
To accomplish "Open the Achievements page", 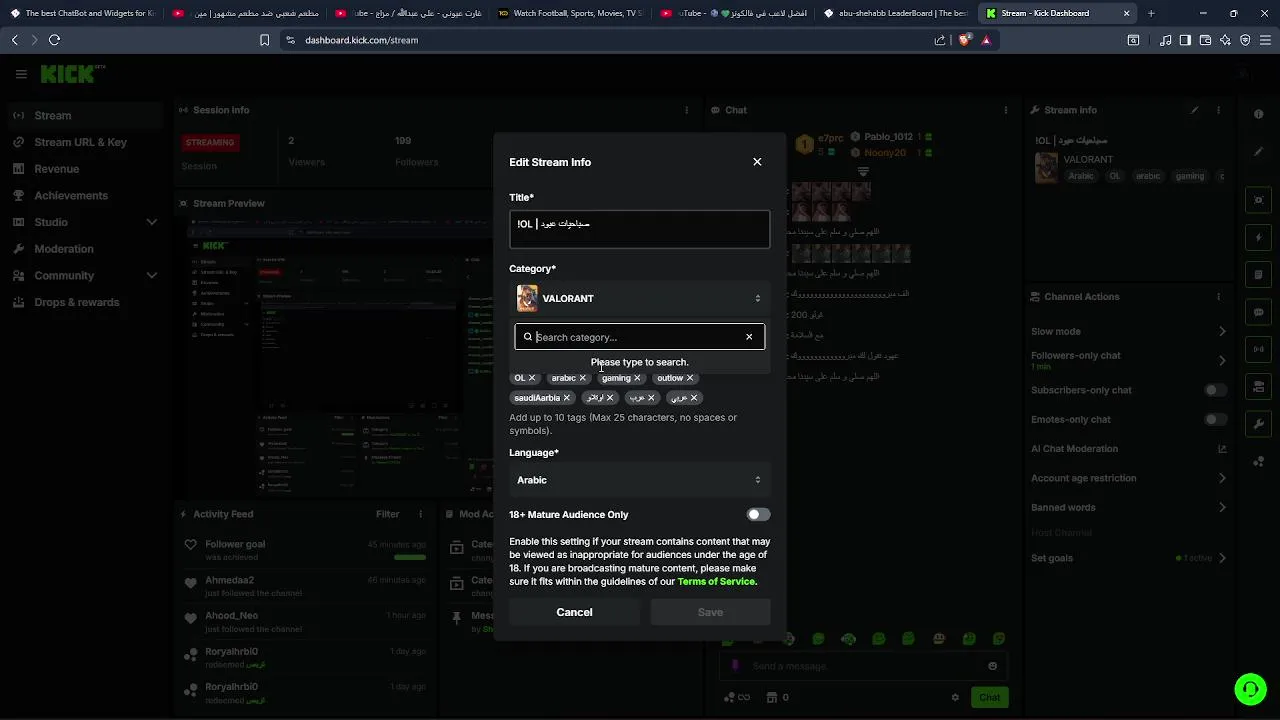I will click(85, 196).
